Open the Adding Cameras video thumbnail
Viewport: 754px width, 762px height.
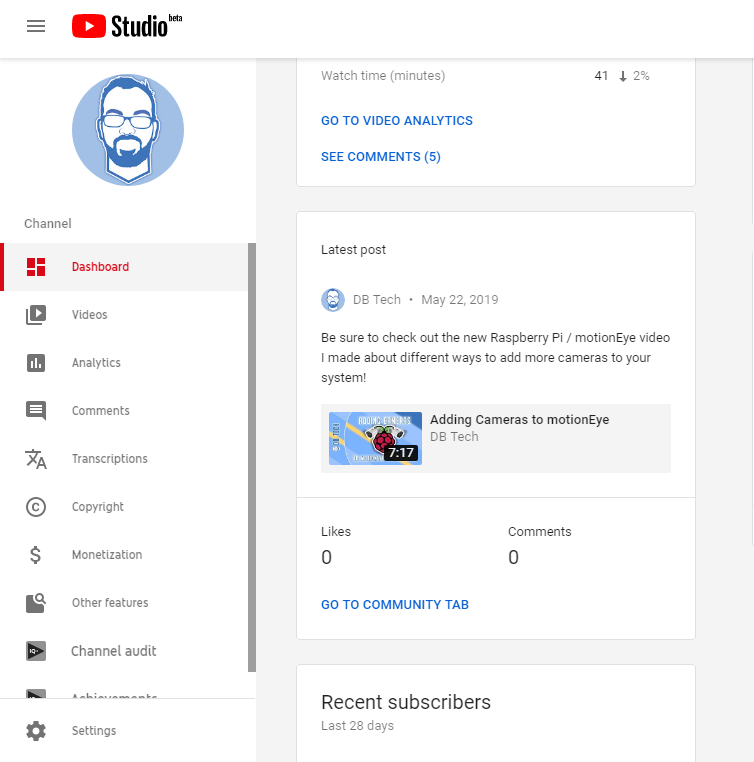tap(375, 438)
